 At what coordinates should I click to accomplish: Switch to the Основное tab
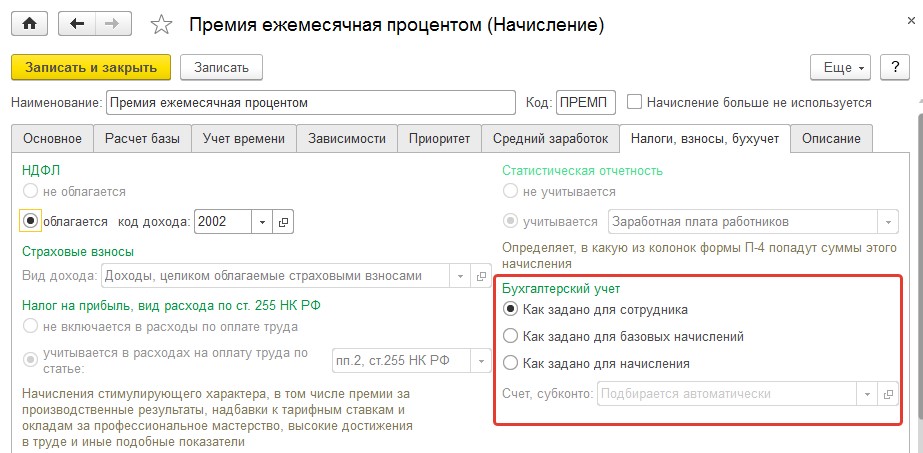coord(52,139)
